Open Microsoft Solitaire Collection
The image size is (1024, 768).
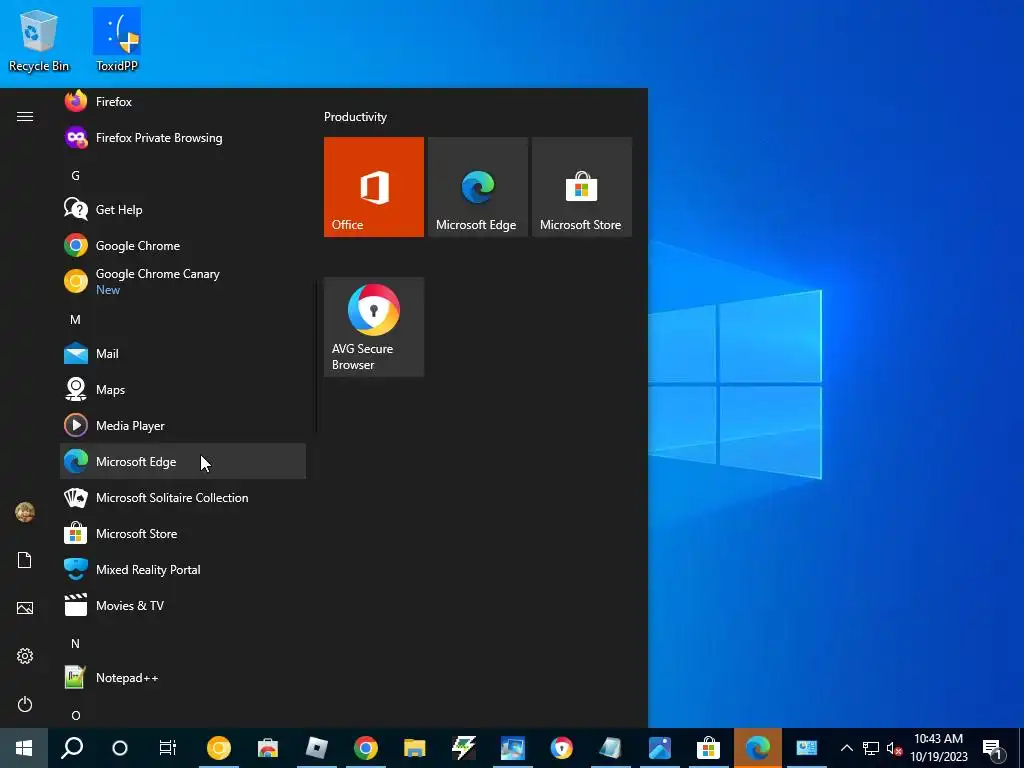[x=183, y=498]
